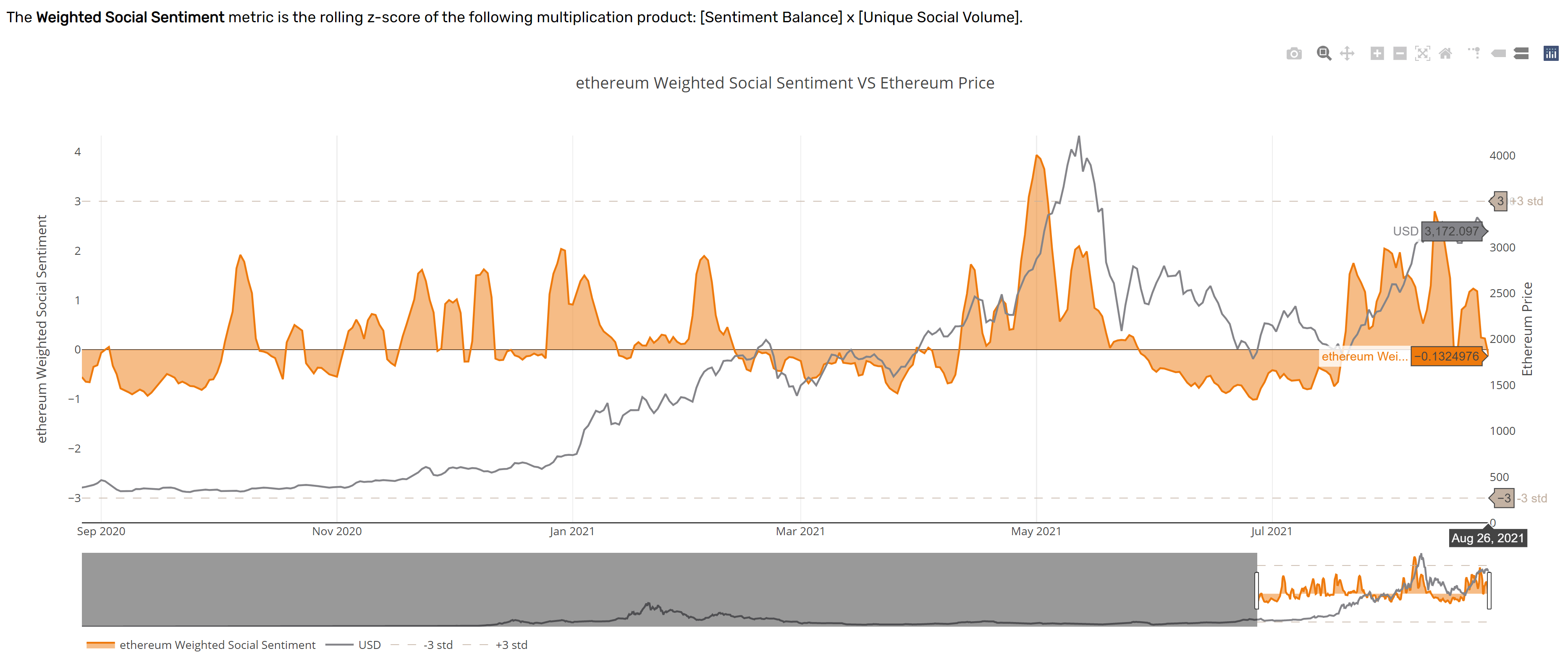Viewport: 1568px width, 659px height.
Task: Click the chart title text
Action: pos(784,83)
